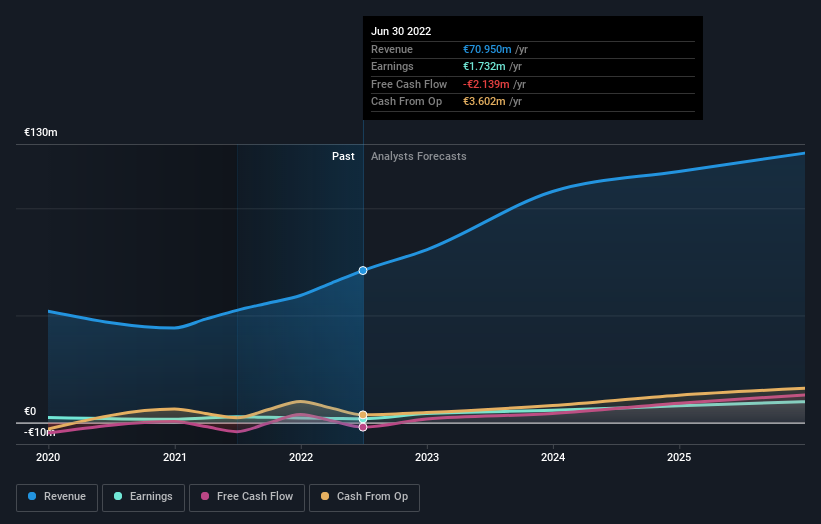Click the 2021 x-axis label
This screenshot has height=524, width=821.
point(174,457)
